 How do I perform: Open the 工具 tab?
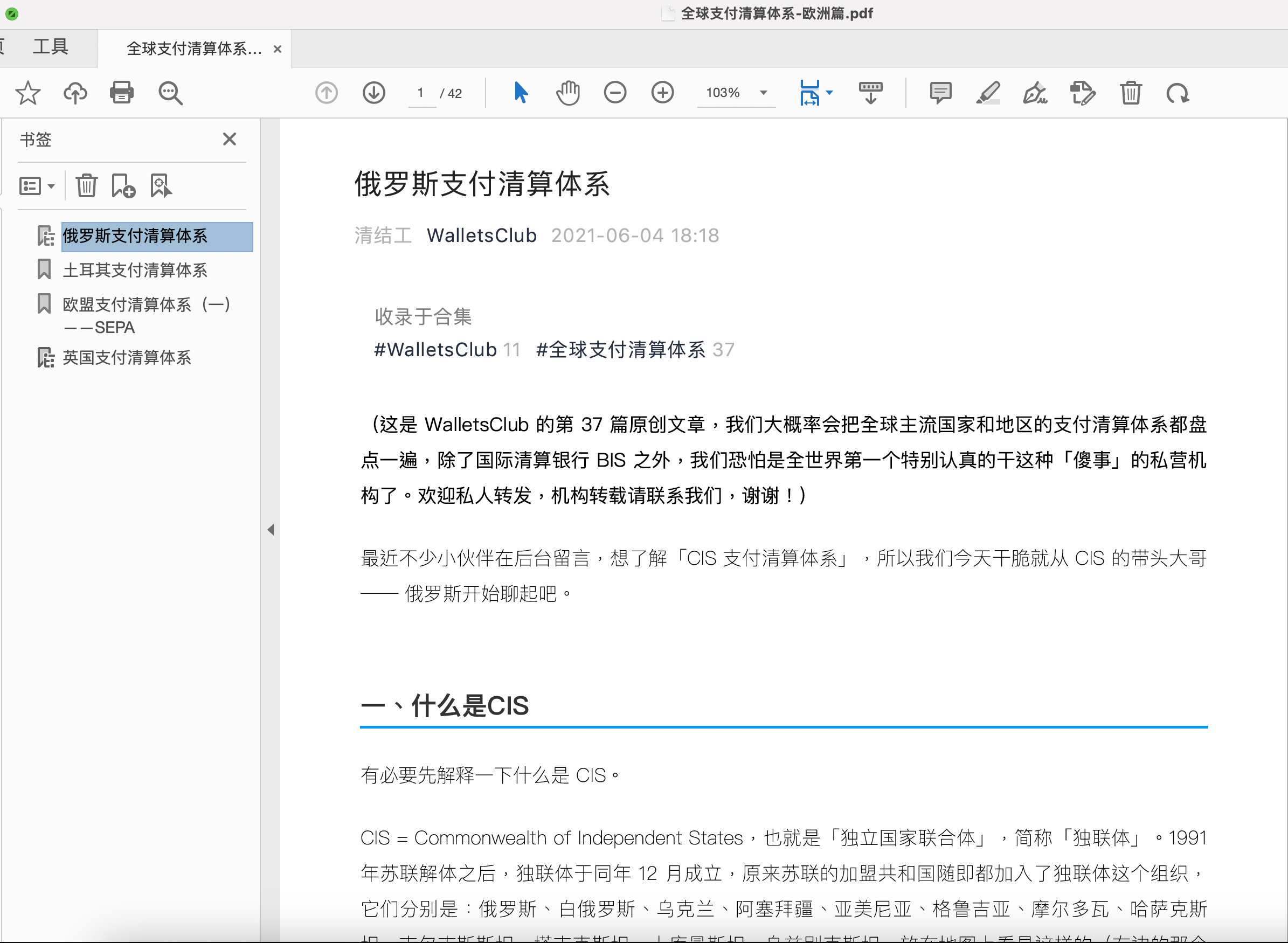point(50,47)
